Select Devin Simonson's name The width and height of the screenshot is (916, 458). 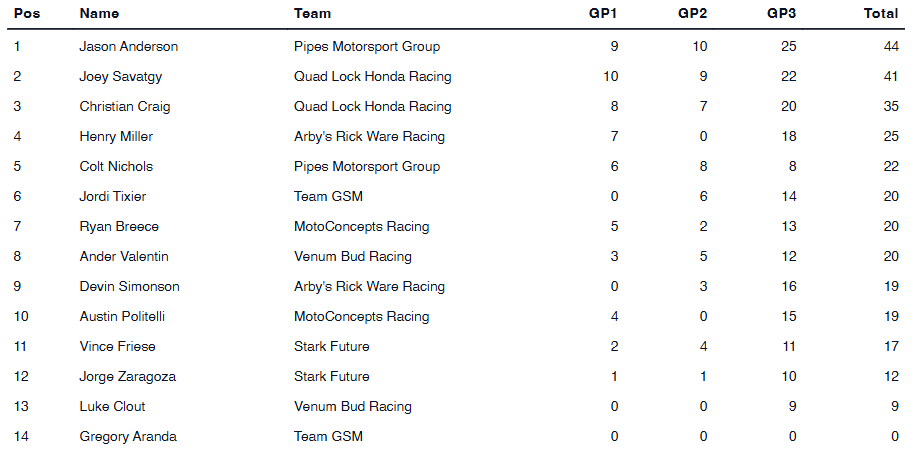130,287
